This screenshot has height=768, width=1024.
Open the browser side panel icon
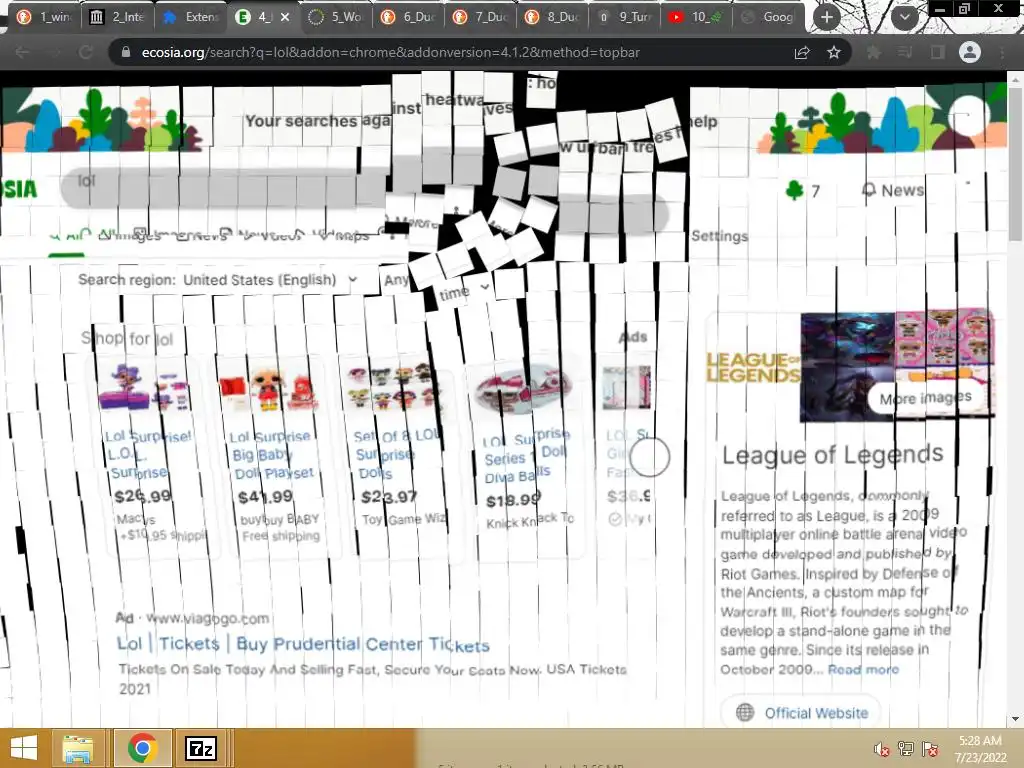[938, 52]
